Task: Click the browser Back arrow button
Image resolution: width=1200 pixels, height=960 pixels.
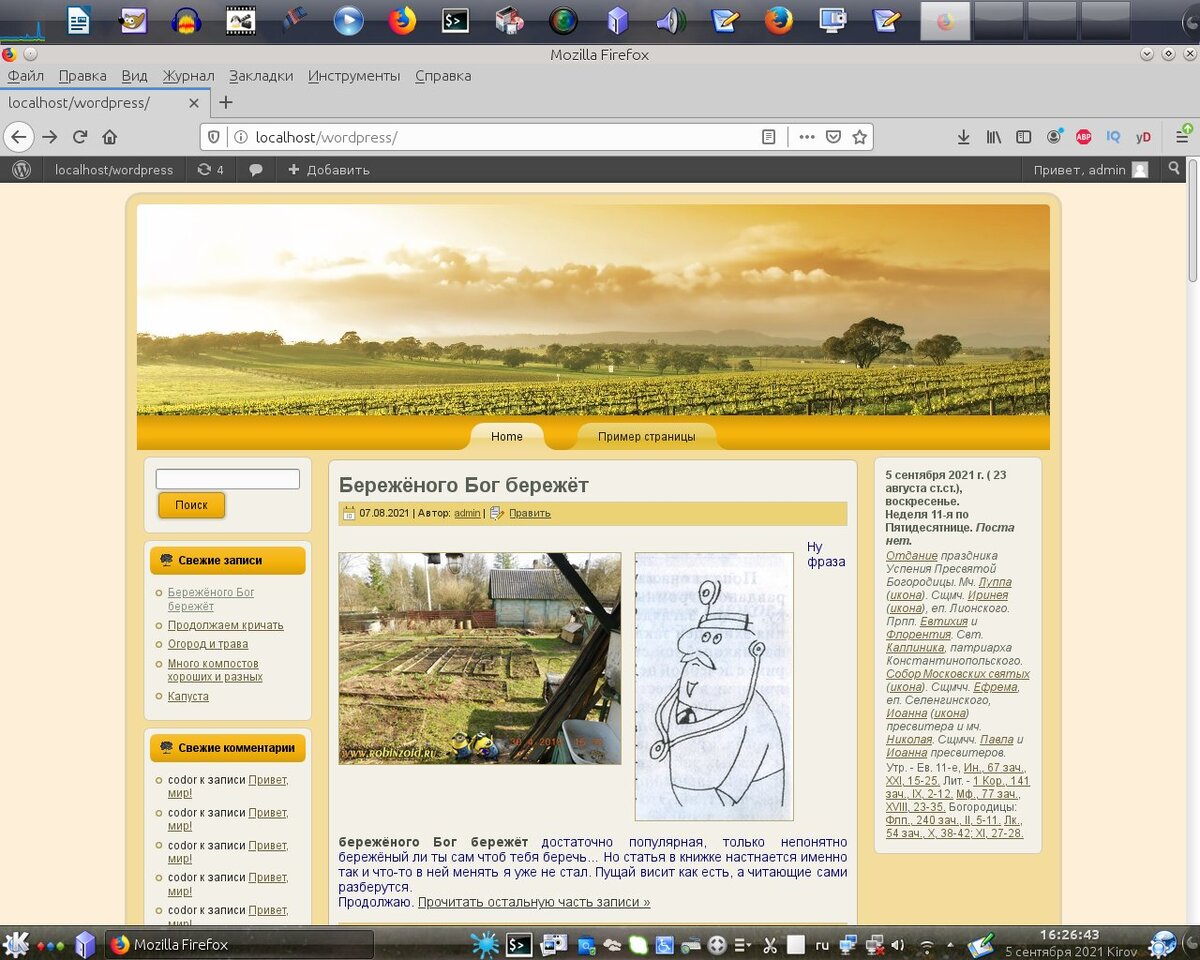Action: [18, 137]
